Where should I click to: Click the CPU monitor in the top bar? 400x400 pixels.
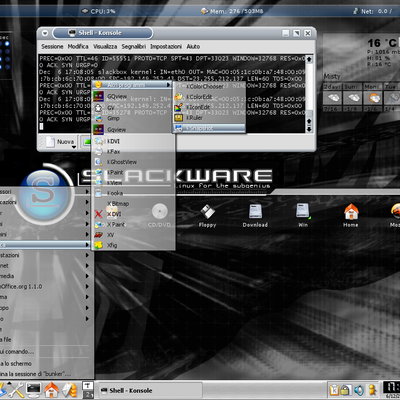point(99,11)
